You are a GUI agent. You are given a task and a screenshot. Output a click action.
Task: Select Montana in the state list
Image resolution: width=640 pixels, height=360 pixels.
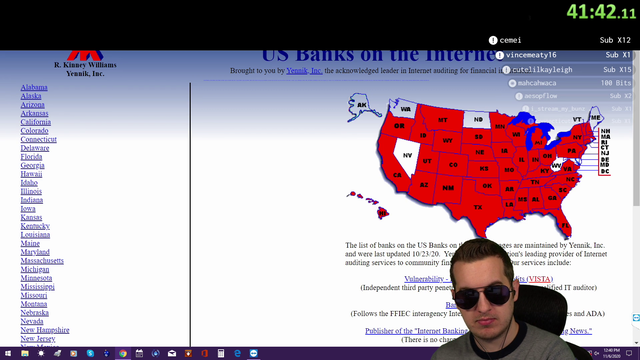click(x=33, y=304)
